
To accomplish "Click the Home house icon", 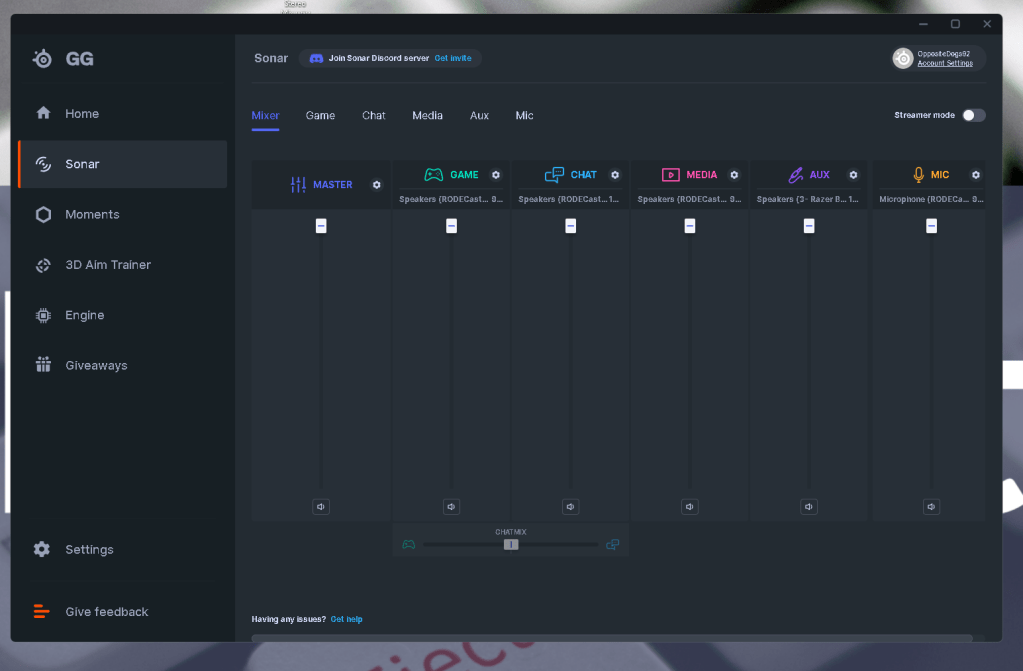I will click(43, 113).
